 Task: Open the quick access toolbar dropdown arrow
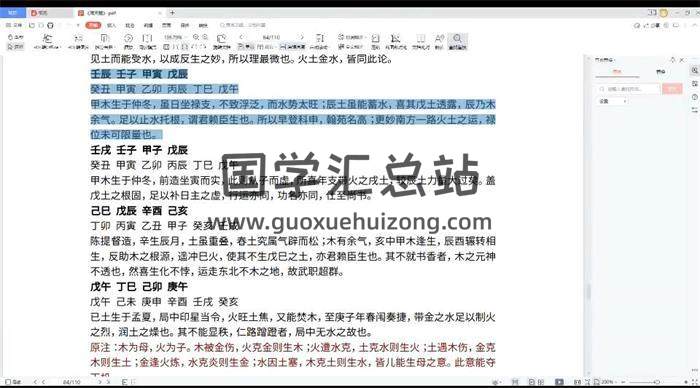pyautogui.click(x=78, y=25)
